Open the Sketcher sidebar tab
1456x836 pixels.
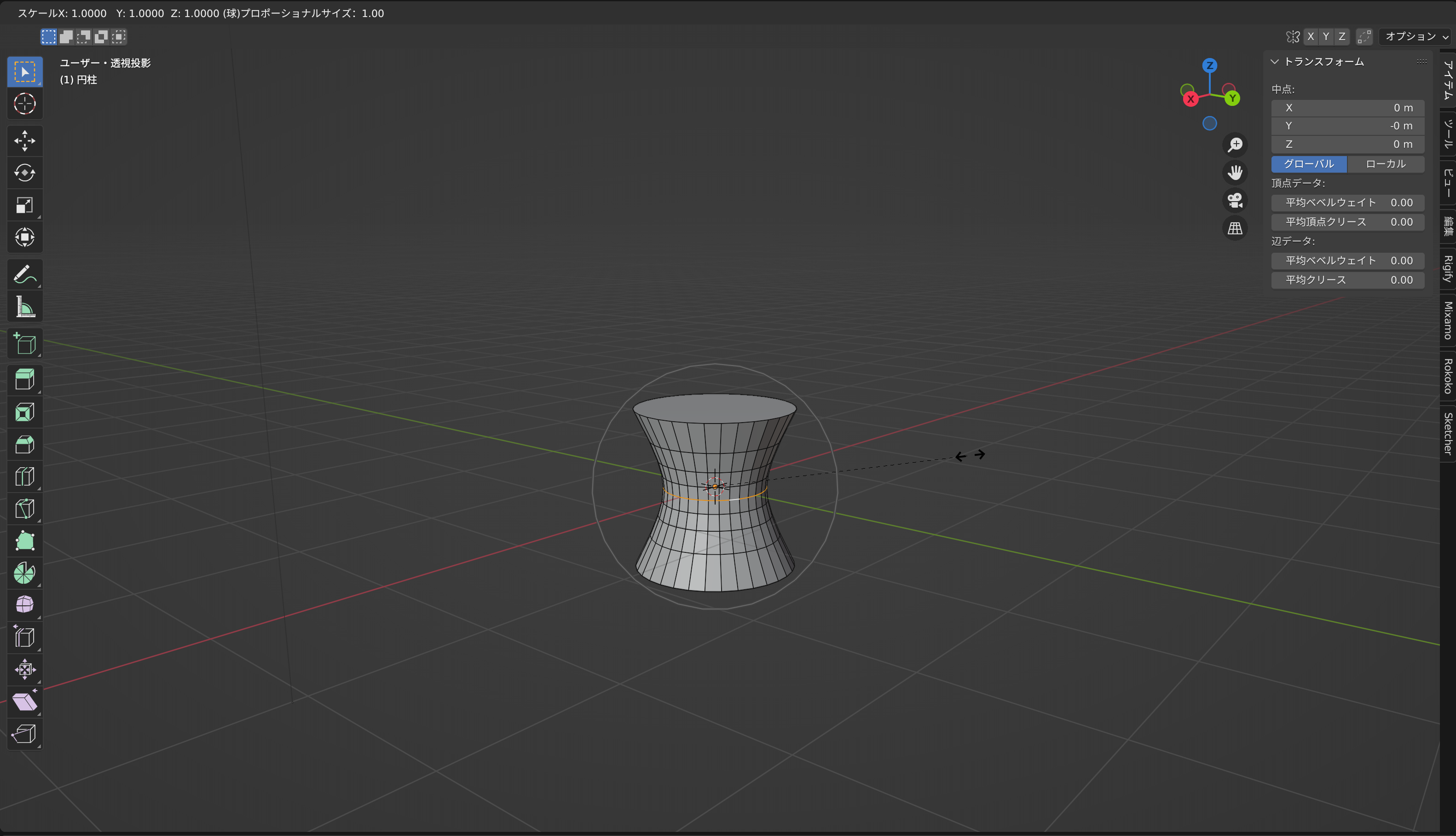(1448, 434)
